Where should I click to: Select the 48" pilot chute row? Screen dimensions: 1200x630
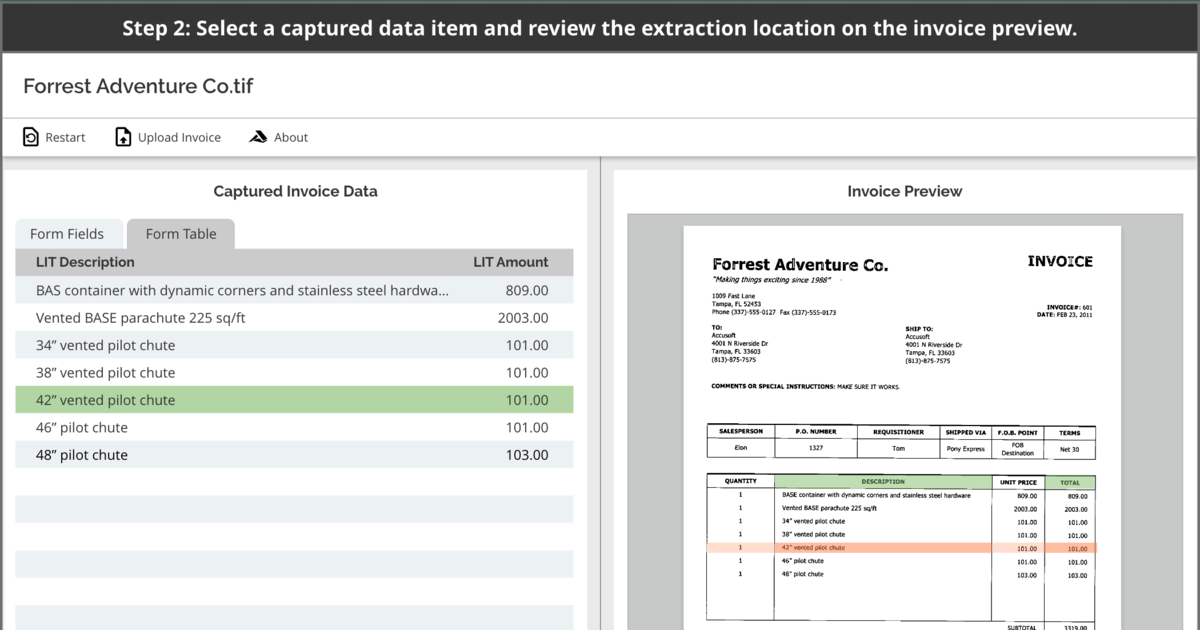tap(295, 454)
